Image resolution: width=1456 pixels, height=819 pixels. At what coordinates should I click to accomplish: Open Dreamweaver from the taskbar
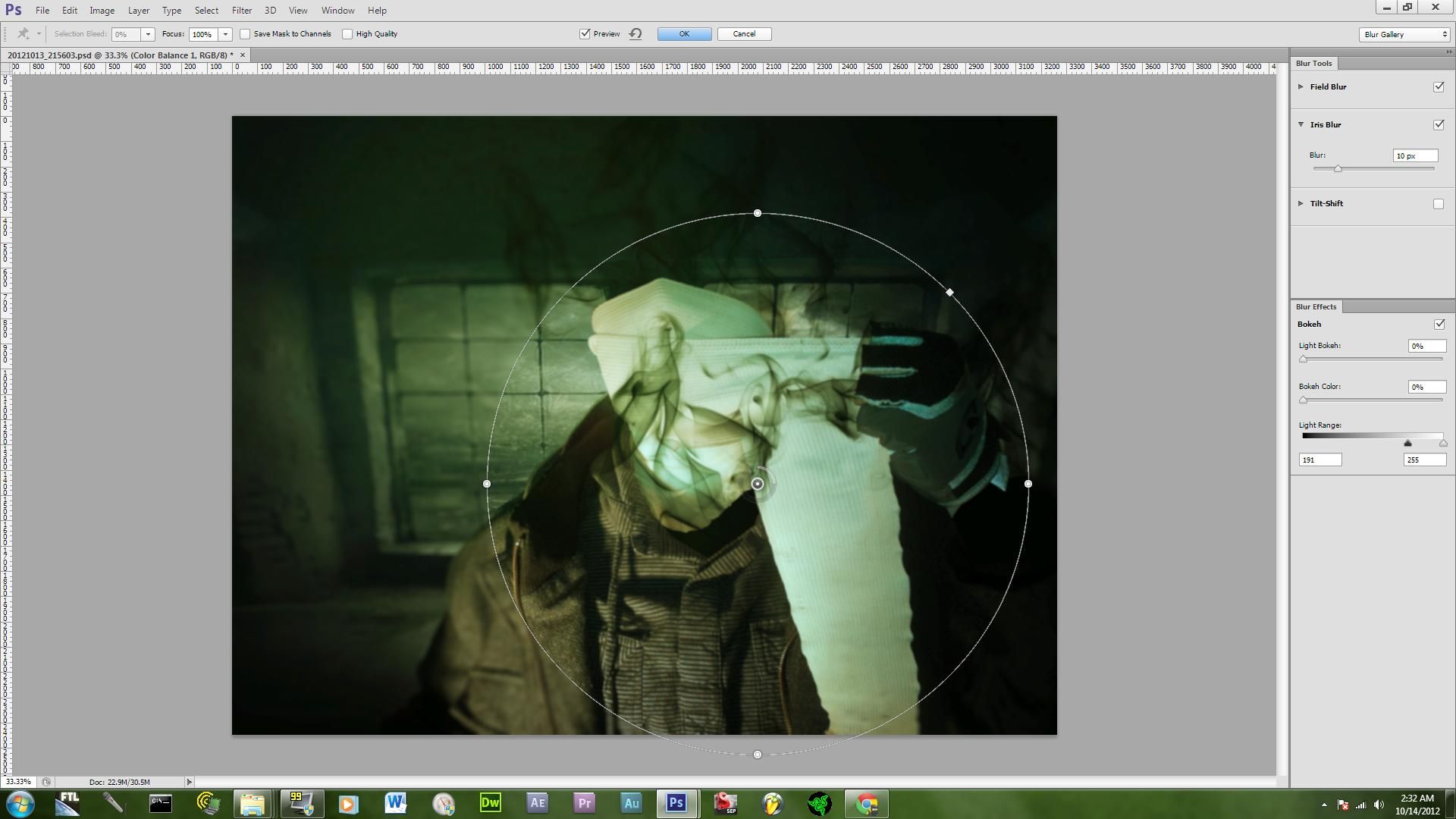click(489, 803)
